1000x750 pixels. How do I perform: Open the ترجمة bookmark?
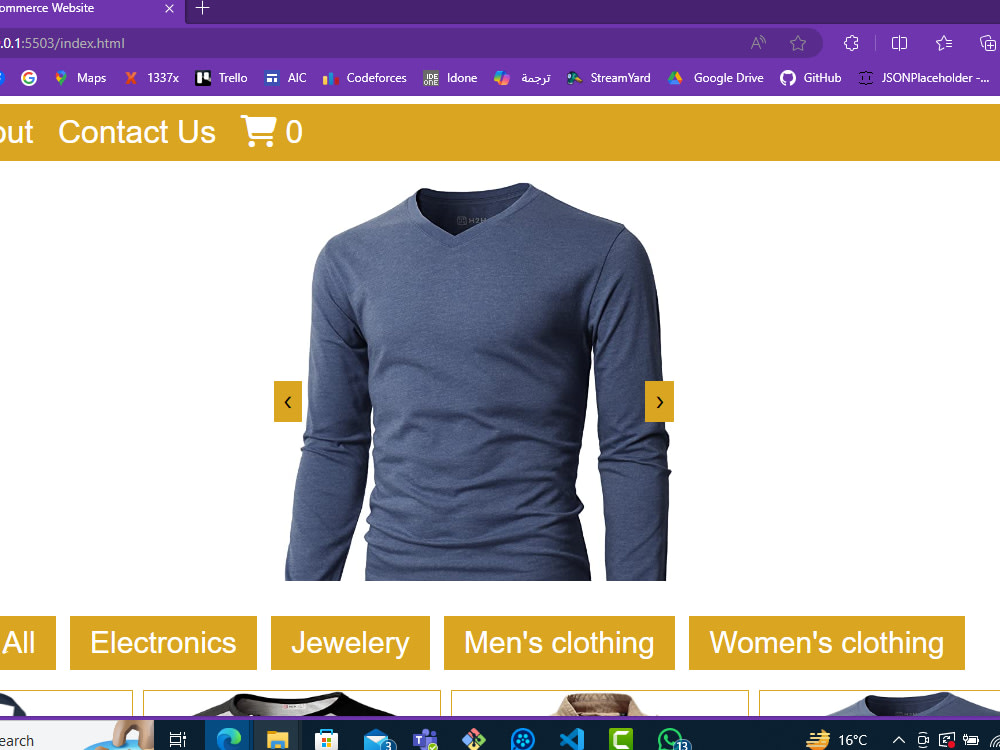point(522,78)
